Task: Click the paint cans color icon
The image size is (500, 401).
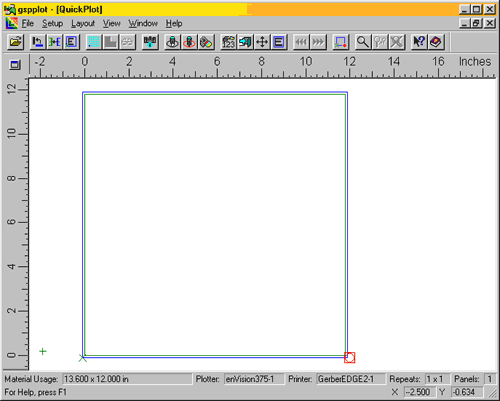Action: pyautogui.click(x=206, y=42)
